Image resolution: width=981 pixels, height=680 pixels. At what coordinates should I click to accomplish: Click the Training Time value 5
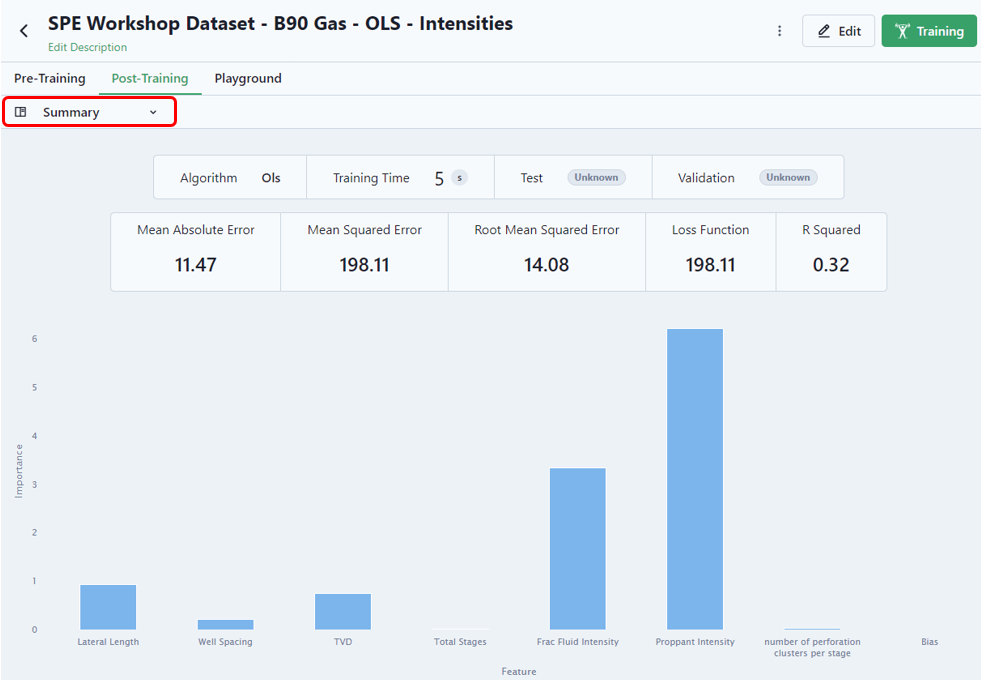click(x=439, y=179)
